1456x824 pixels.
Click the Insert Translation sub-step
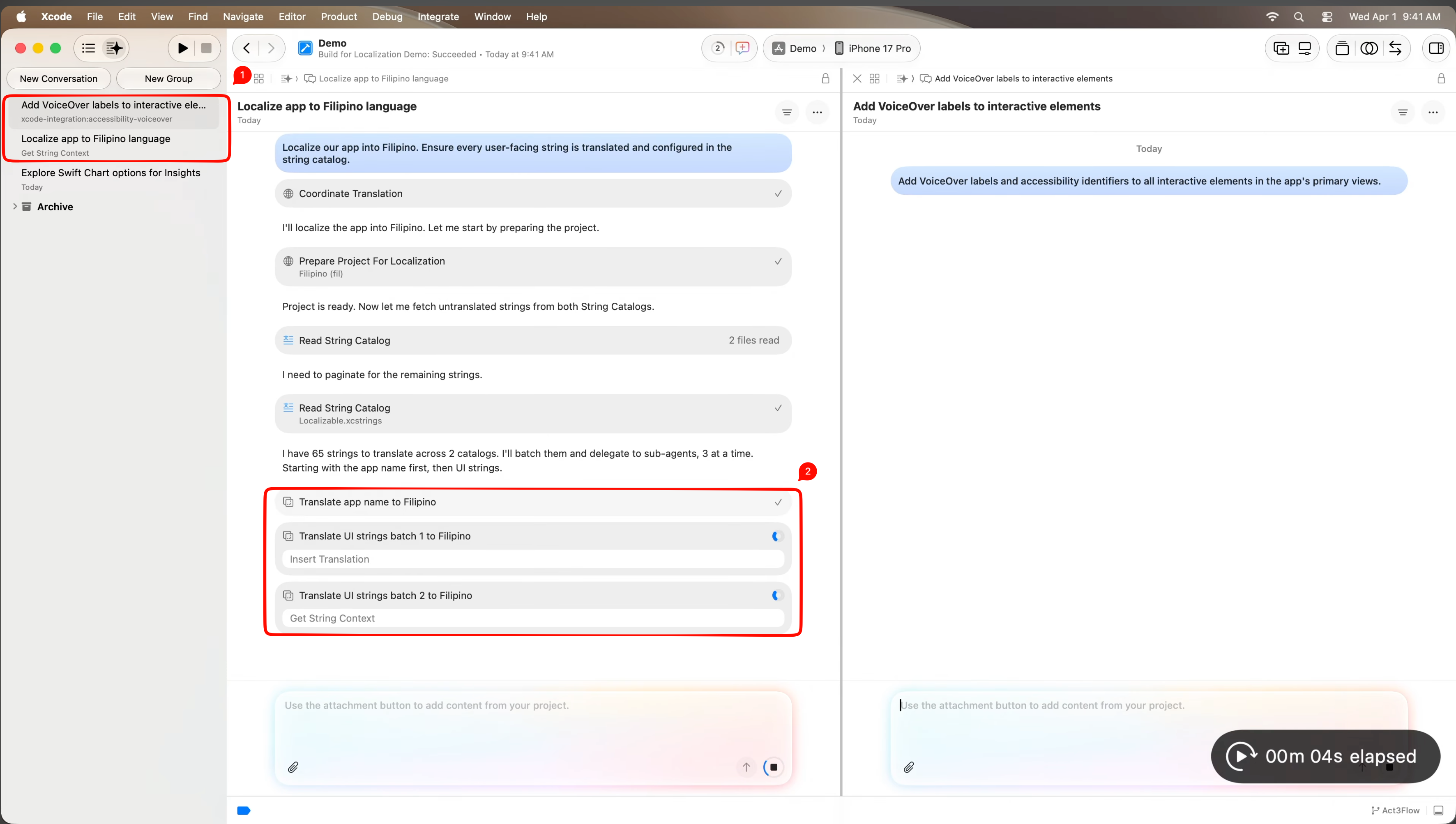pos(533,559)
